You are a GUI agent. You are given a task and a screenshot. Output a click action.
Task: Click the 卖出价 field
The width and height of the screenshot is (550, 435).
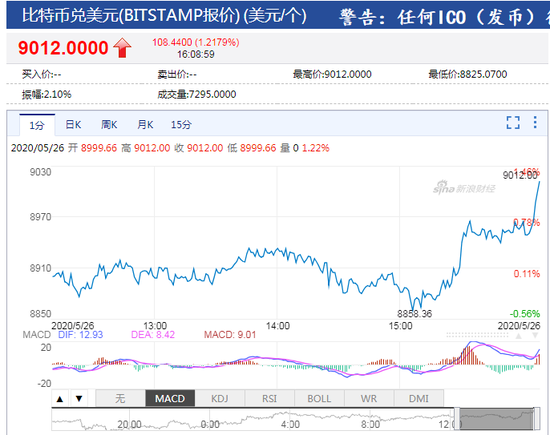tap(177, 74)
